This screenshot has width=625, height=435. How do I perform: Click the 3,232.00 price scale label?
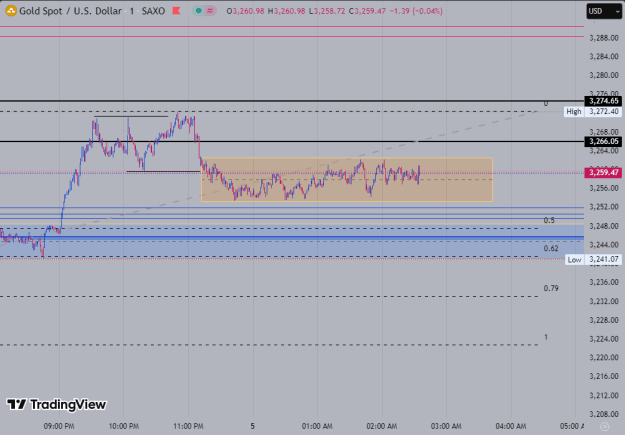[604, 301]
